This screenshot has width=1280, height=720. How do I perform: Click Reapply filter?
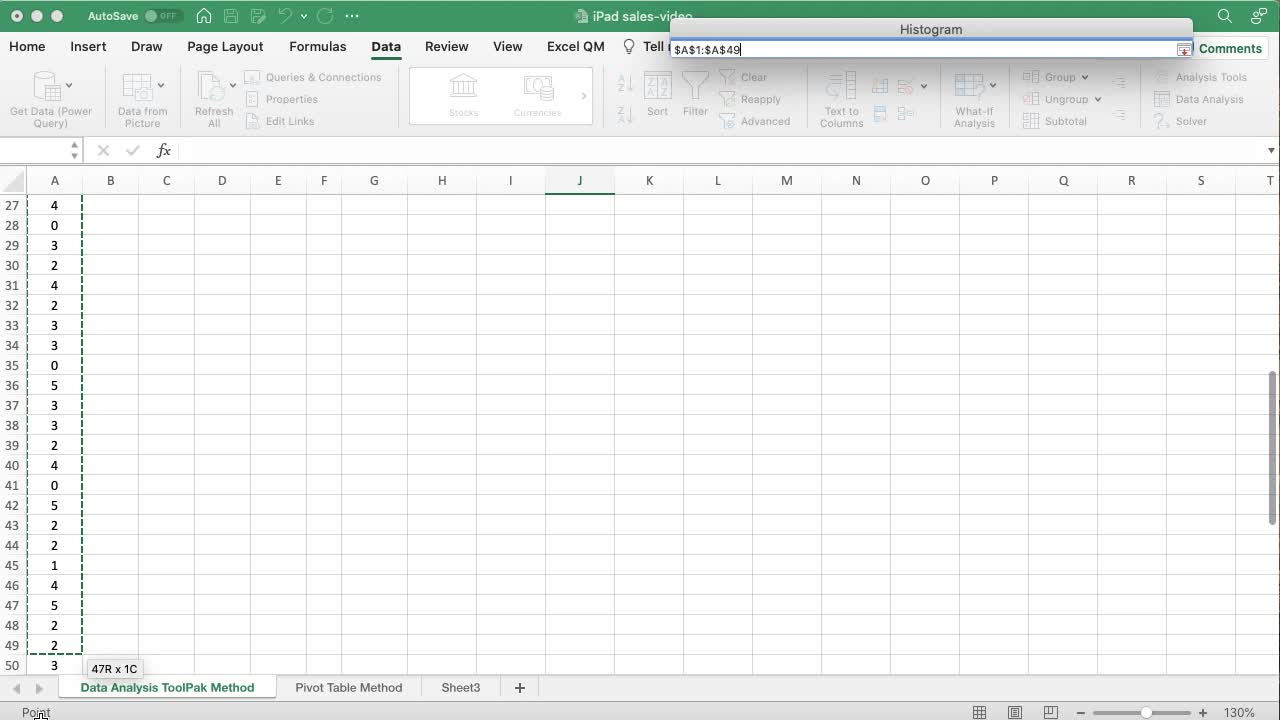tap(751, 99)
